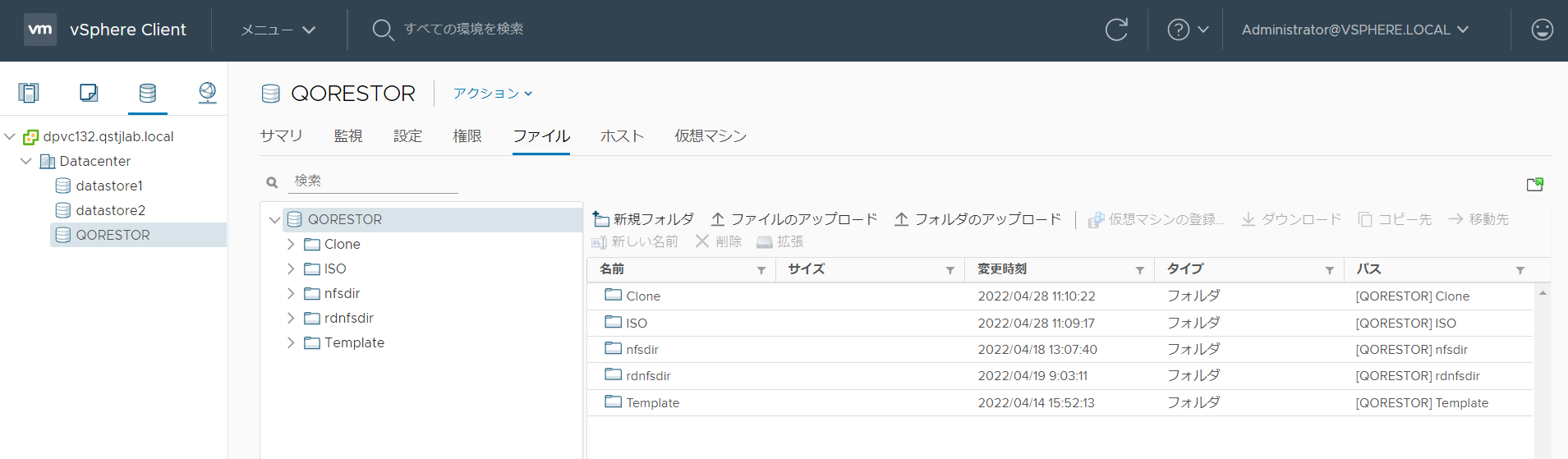Click フォルダのアップロード button
1568x459 pixels.
[977, 219]
